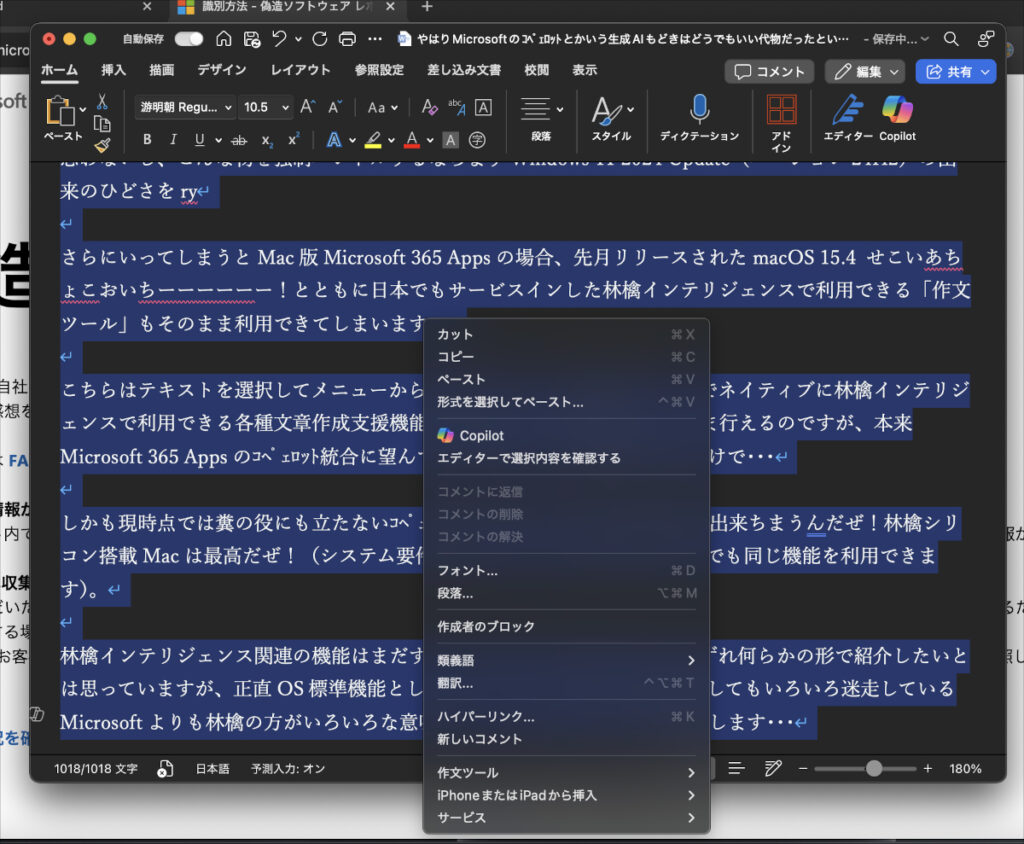This screenshot has height=844, width=1024.
Task: Click the zoom slider handle
Action: 874,769
